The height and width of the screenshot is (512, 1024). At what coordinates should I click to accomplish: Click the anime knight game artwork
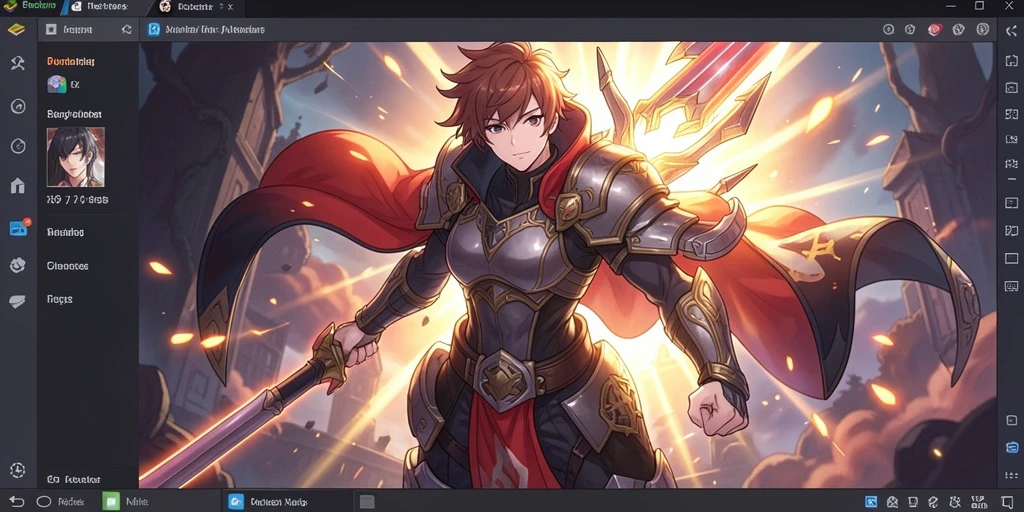pos(568,265)
